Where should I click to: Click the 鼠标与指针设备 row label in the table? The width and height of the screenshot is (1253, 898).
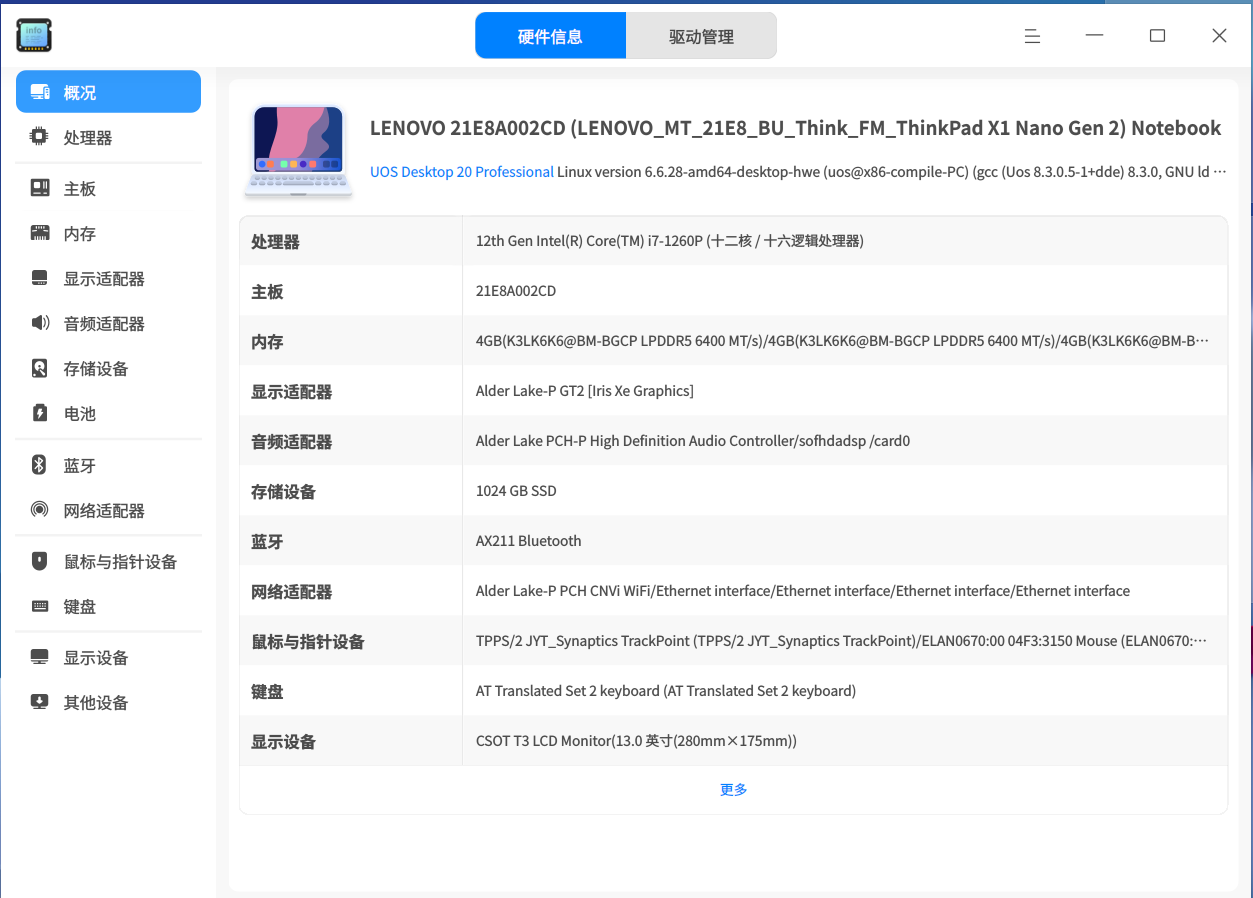coord(307,642)
